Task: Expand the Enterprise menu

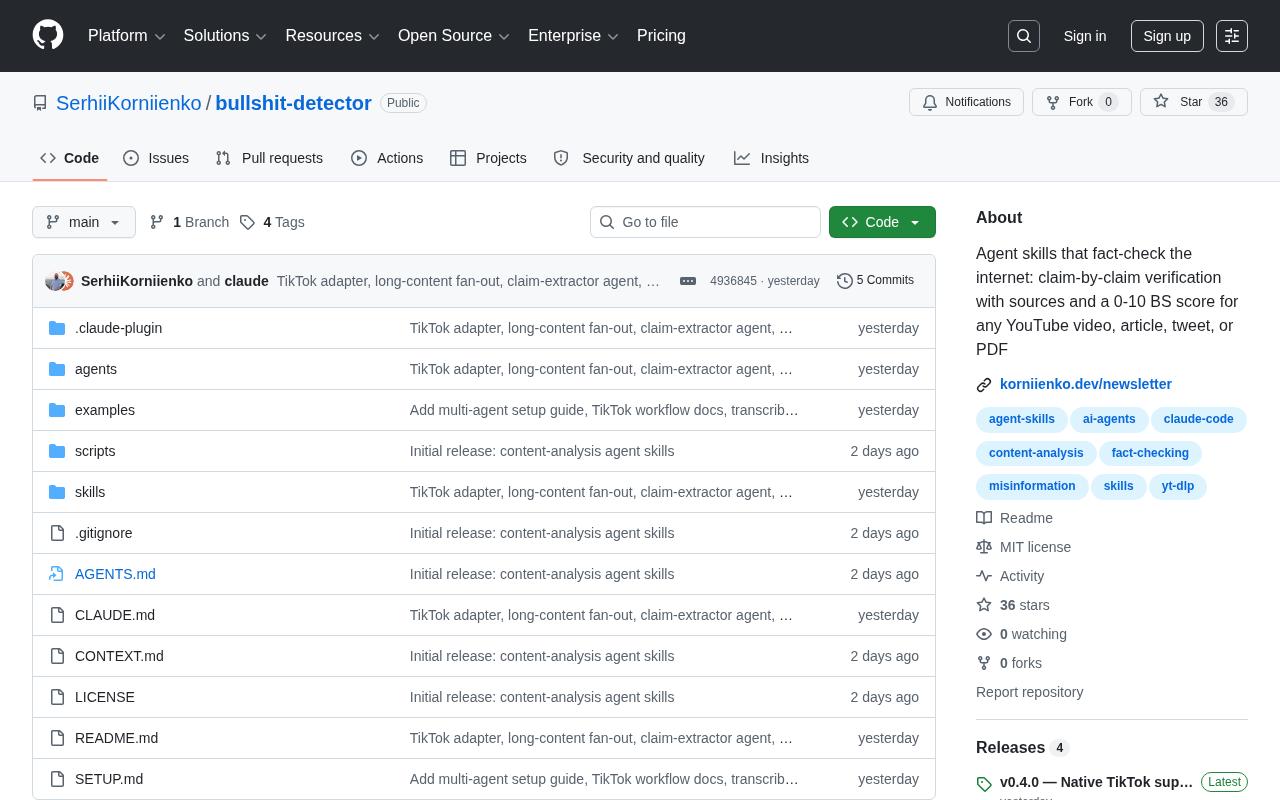Action: pos(574,36)
